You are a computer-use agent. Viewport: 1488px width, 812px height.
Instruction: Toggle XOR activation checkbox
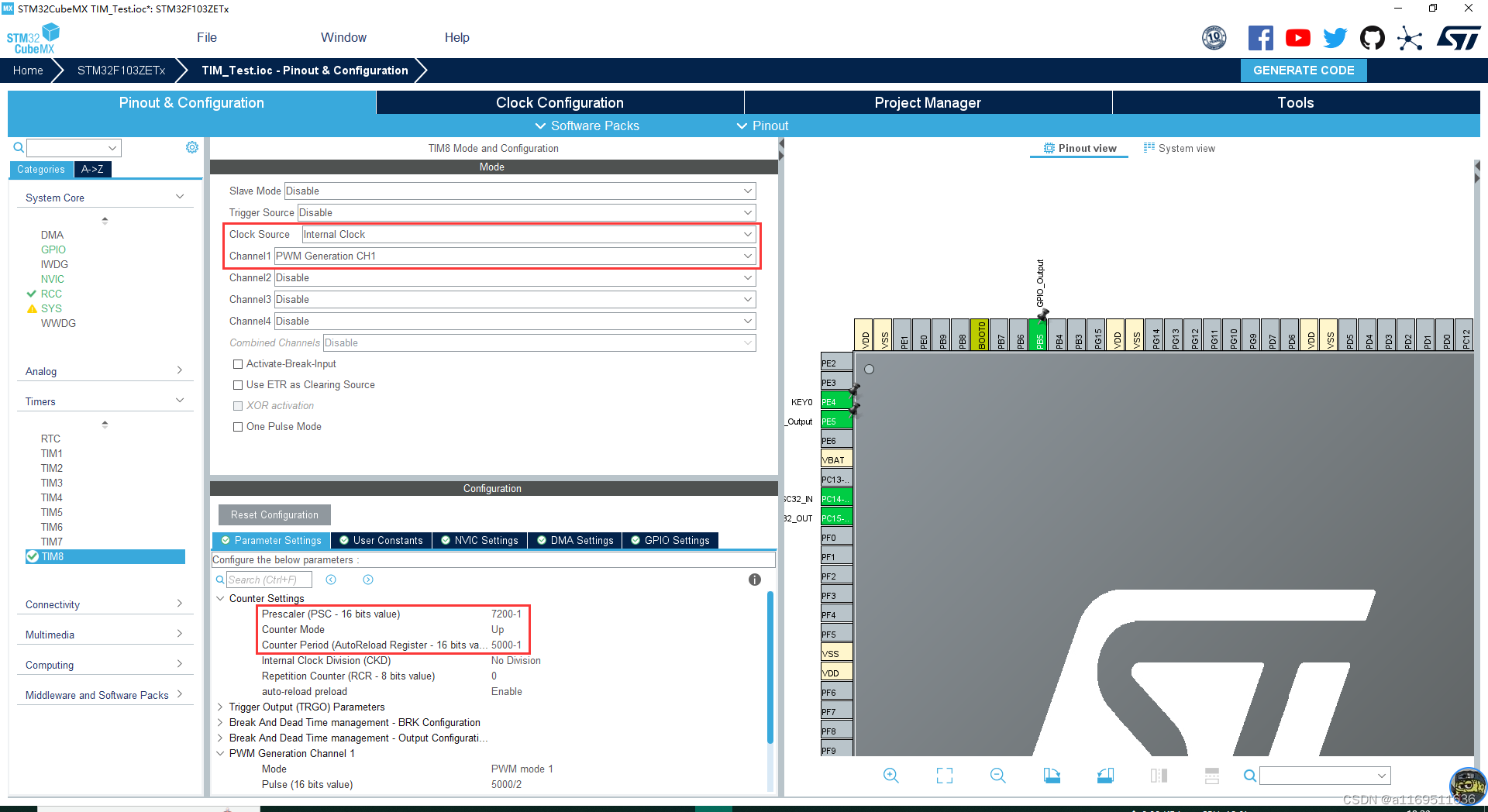tap(238, 406)
